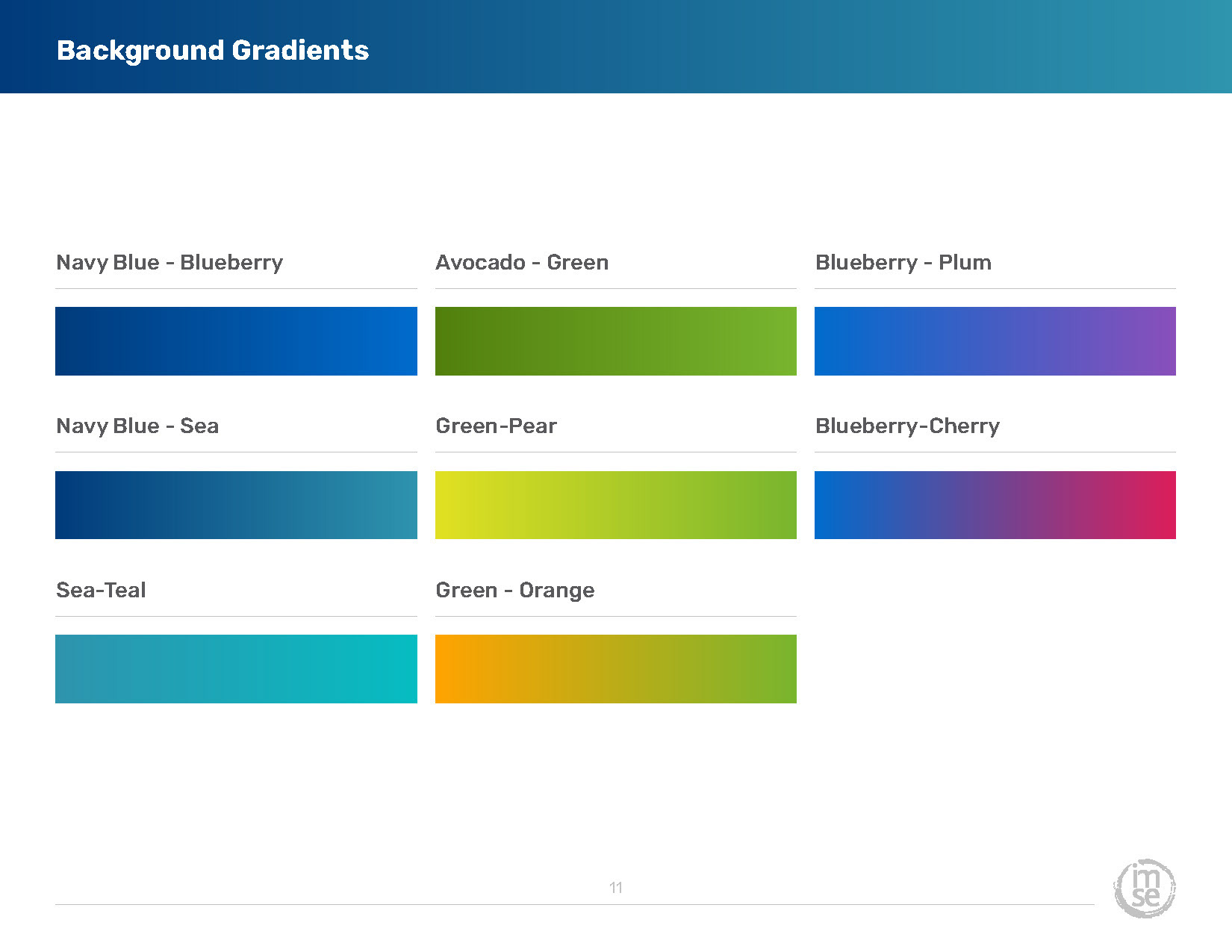This screenshot has width=1232, height=952.
Task: Choose the Blueberry - Plum gradient swatch
Action: pos(995,341)
